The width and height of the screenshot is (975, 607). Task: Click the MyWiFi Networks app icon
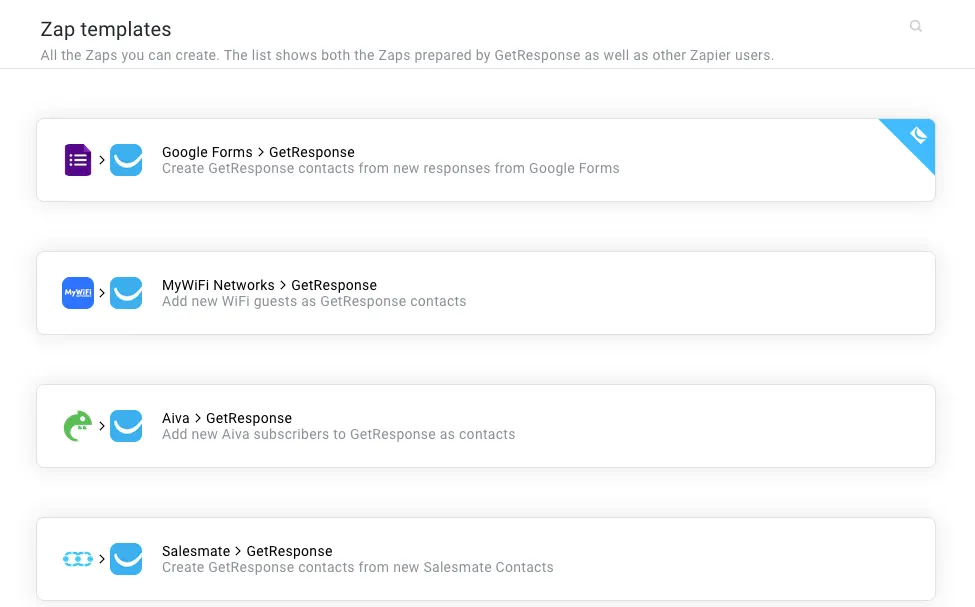coord(78,293)
